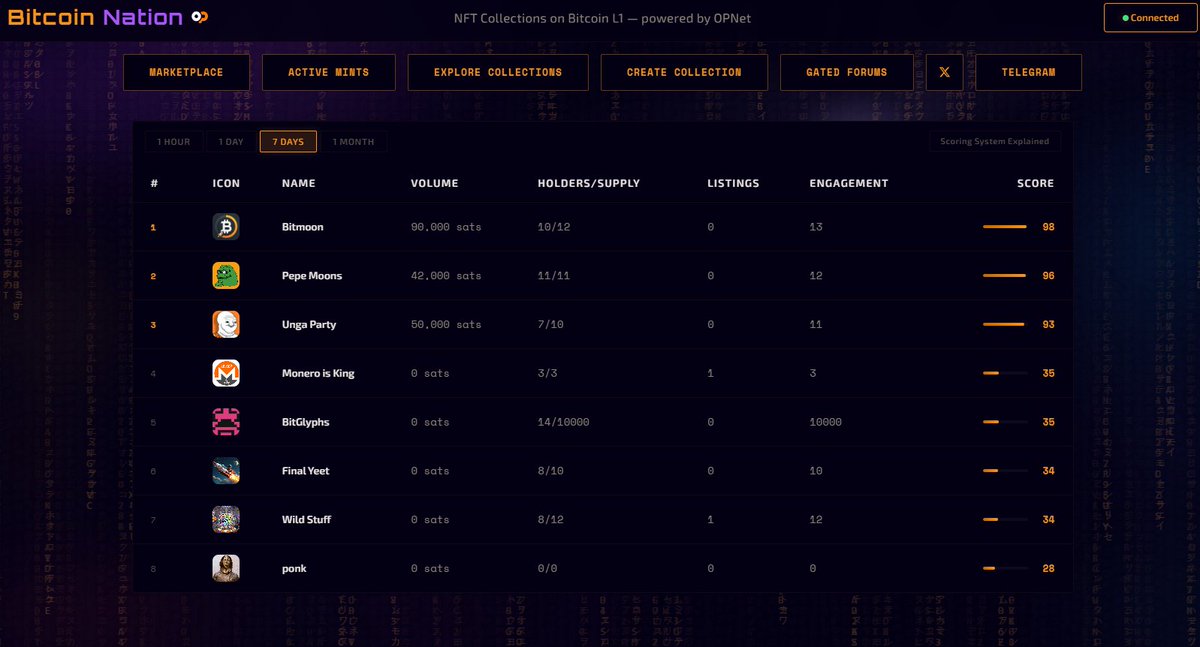This screenshot has height=647, width=1200.
Task: Open the Wild Stuff collection icon
Action: 226,519
